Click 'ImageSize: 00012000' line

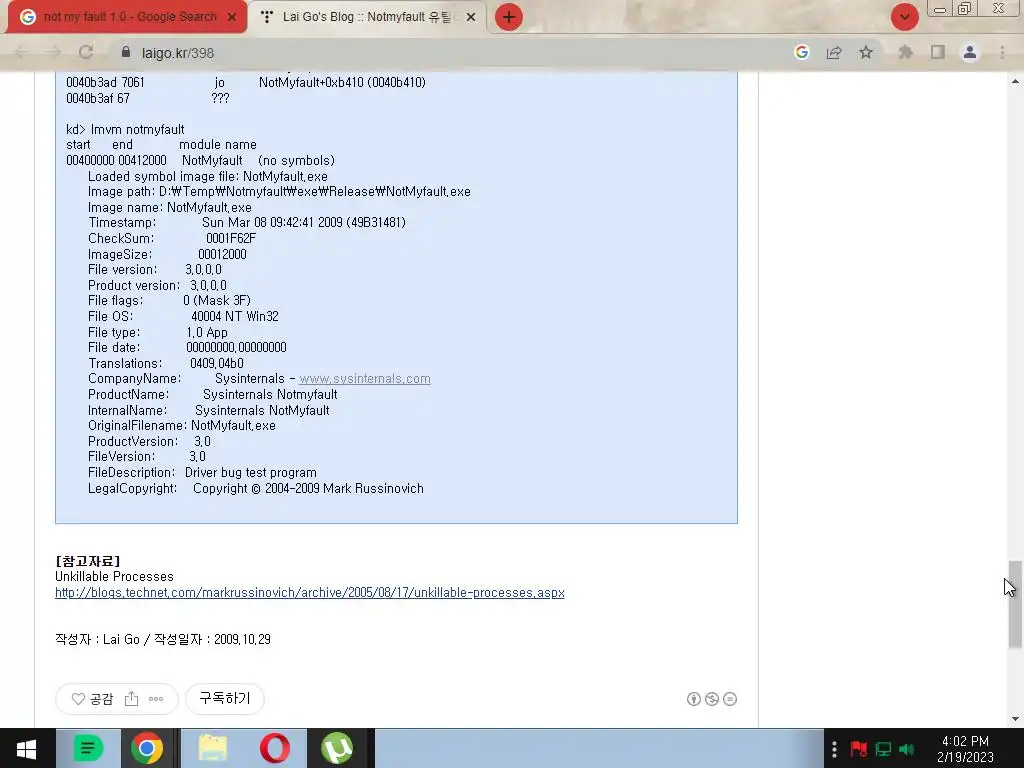click(167, 255)
